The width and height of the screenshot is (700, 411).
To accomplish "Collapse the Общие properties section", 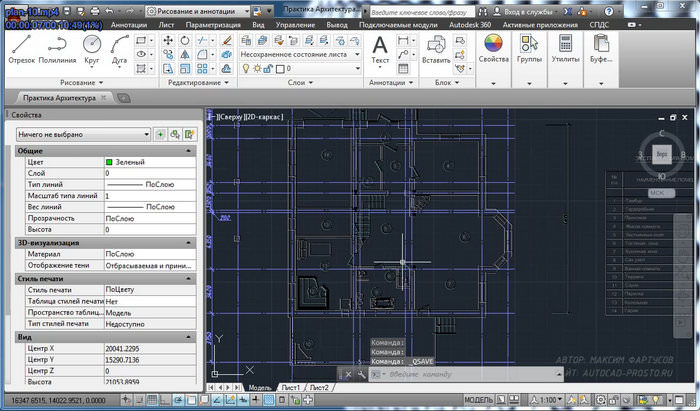I will pos(189,150).
